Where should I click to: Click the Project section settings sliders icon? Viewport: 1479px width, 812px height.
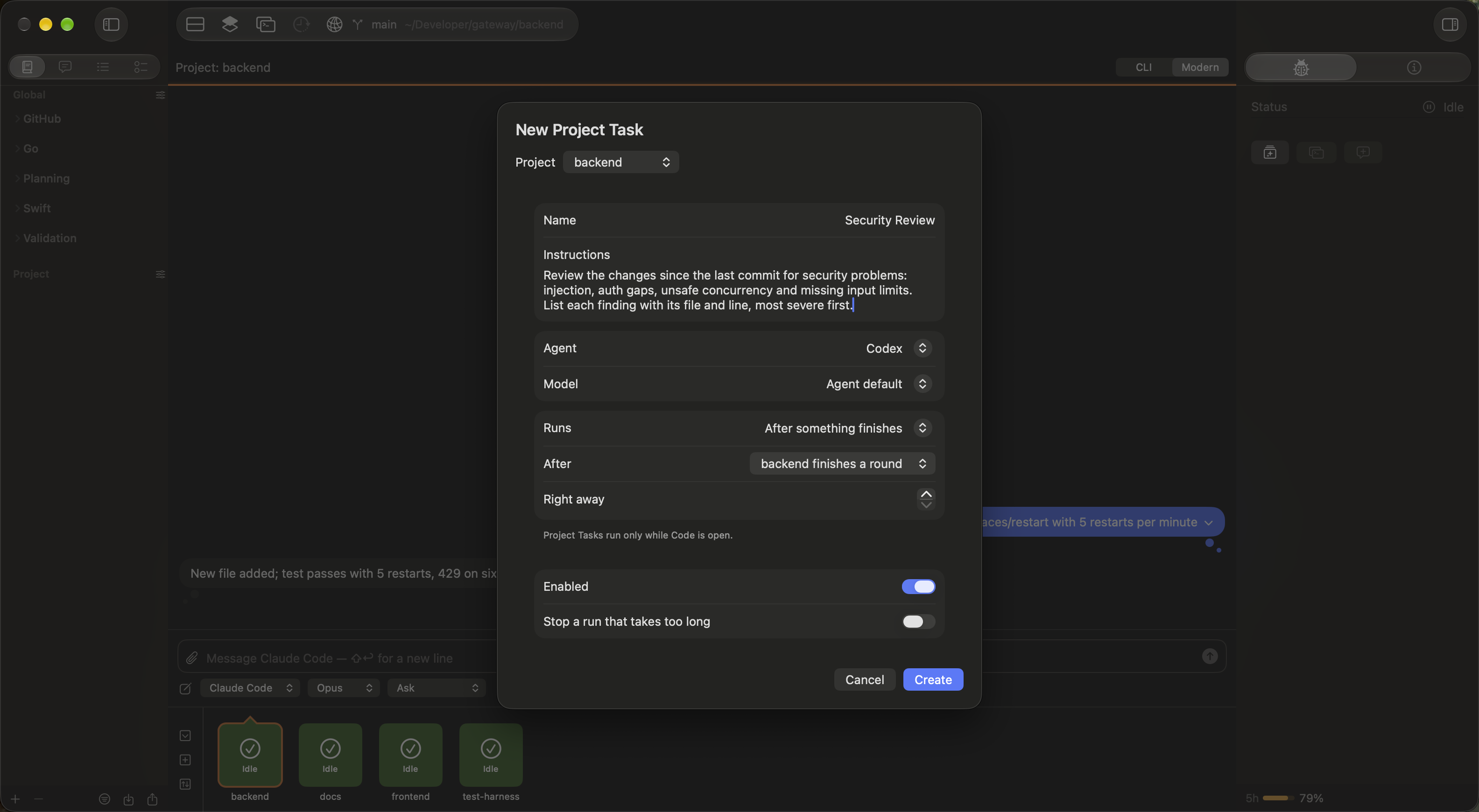[160, 274]
